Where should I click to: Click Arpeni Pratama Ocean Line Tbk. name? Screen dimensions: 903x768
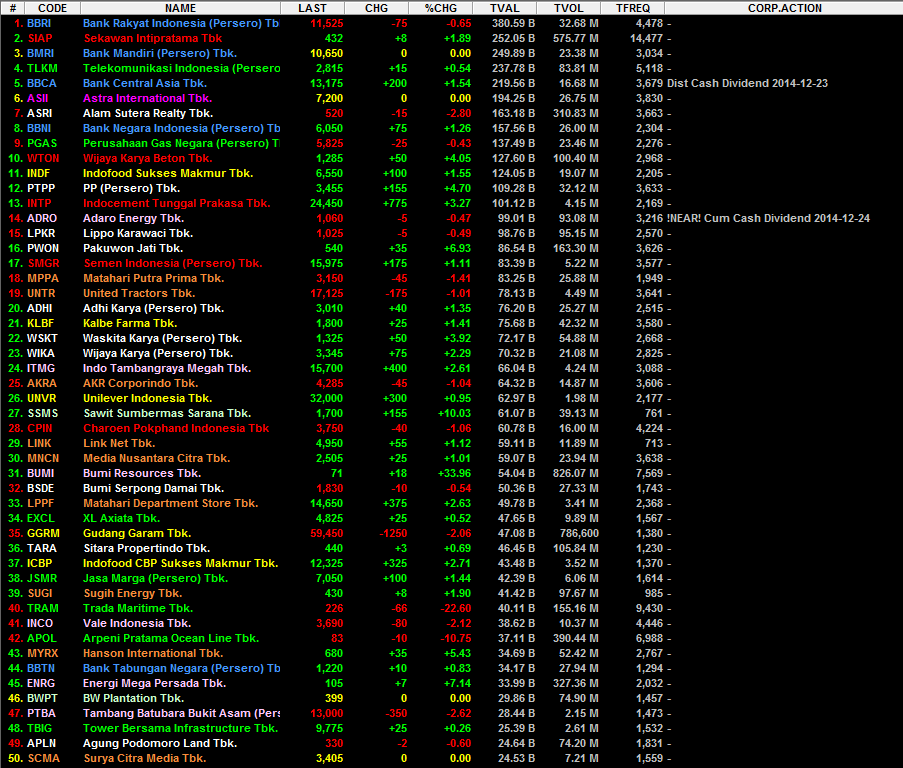tap(170, 638)
